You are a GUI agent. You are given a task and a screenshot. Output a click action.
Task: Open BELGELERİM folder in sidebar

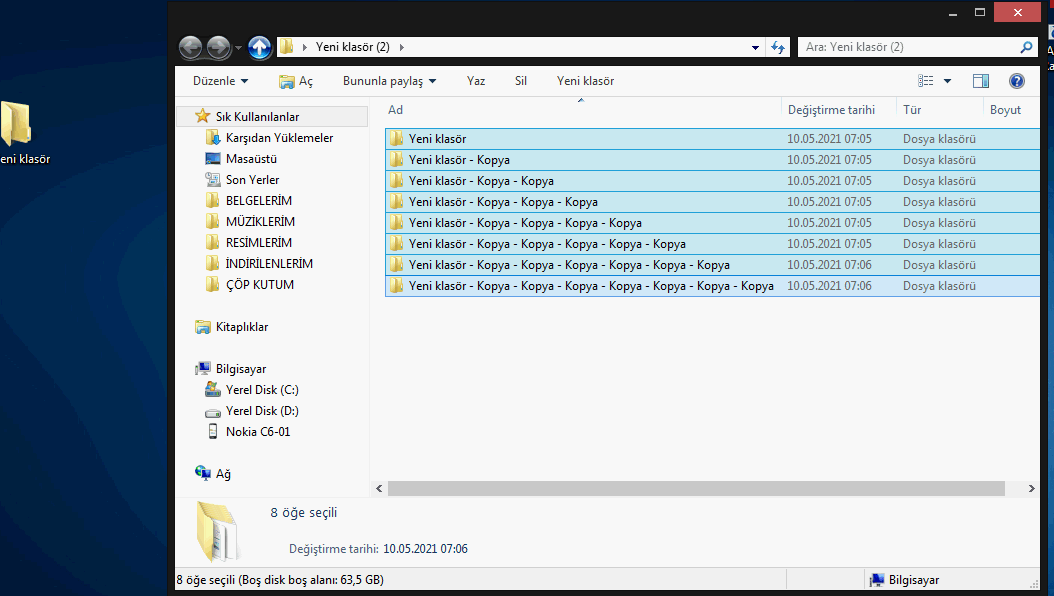259,200
